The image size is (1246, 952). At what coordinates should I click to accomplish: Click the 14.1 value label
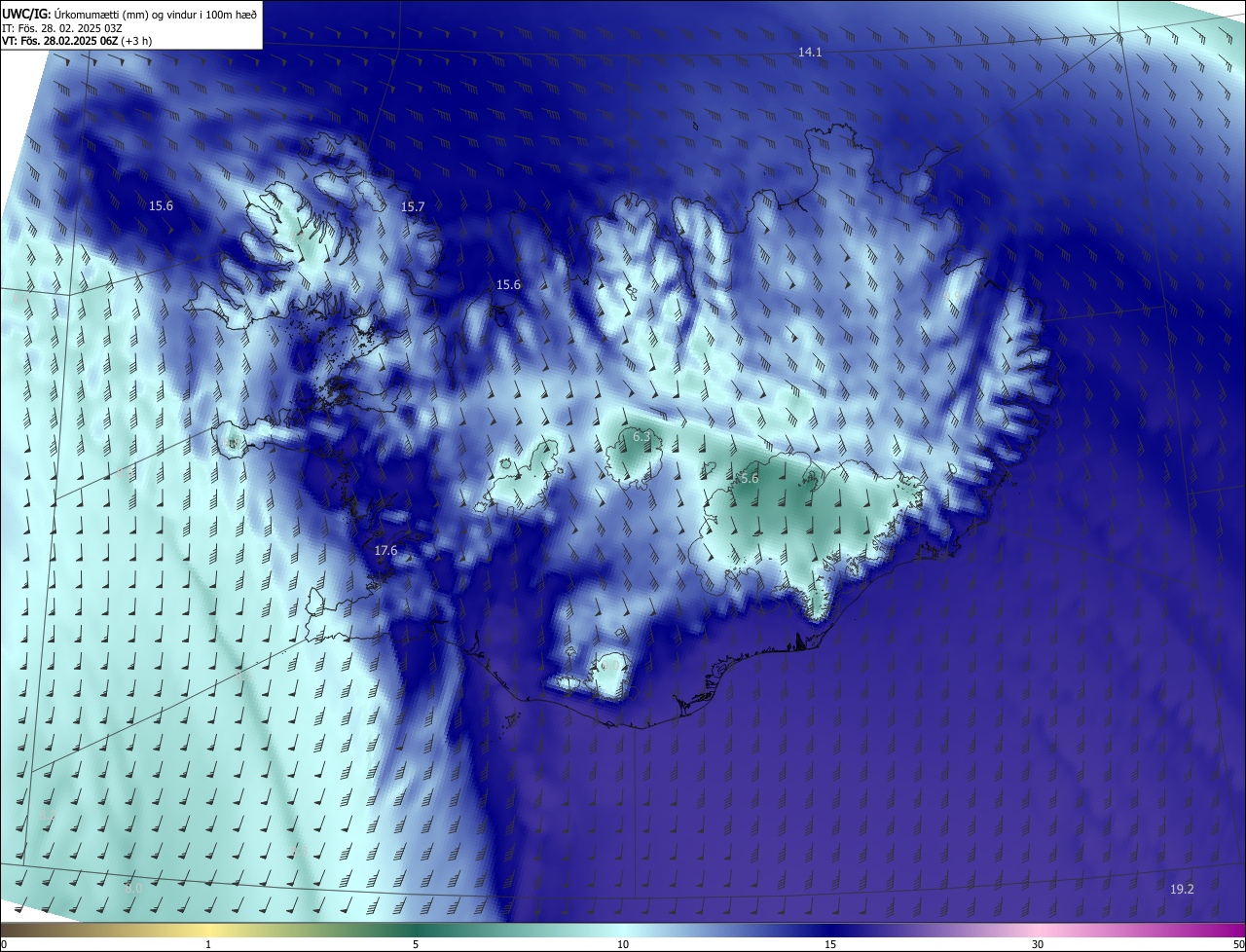point(810,53)
